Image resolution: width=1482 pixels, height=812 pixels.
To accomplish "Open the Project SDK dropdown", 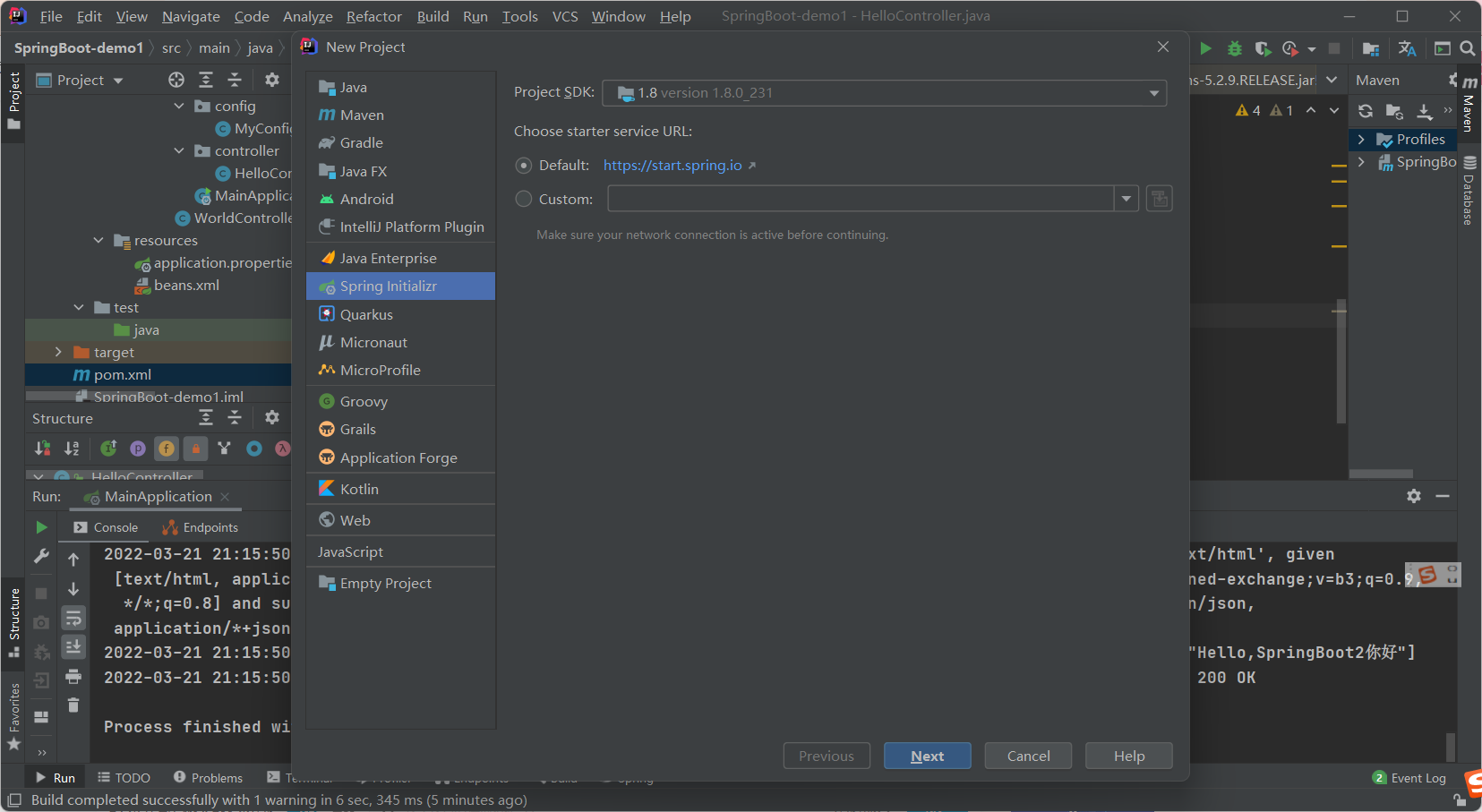I will point(885,93).
